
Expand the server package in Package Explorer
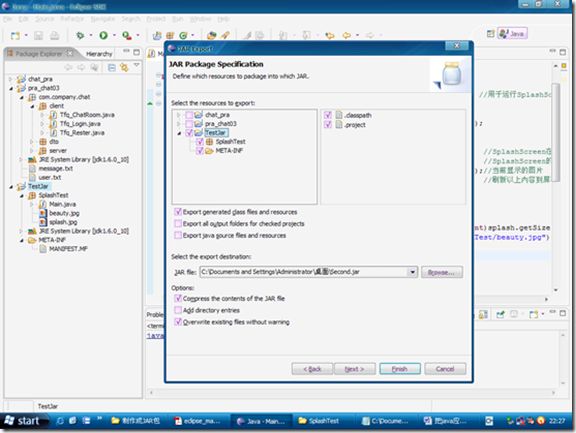[x=32, y=151]
